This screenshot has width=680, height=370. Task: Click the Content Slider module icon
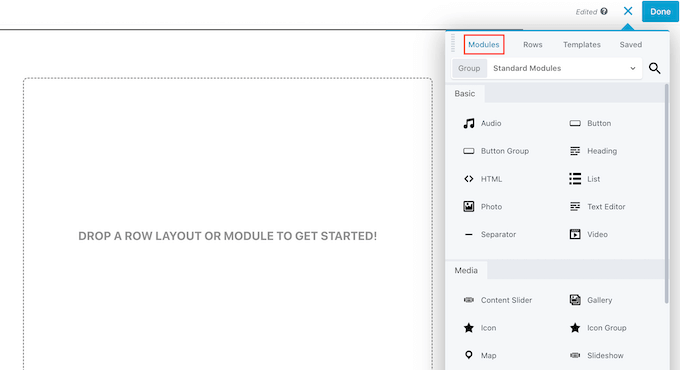click(468, 300)
